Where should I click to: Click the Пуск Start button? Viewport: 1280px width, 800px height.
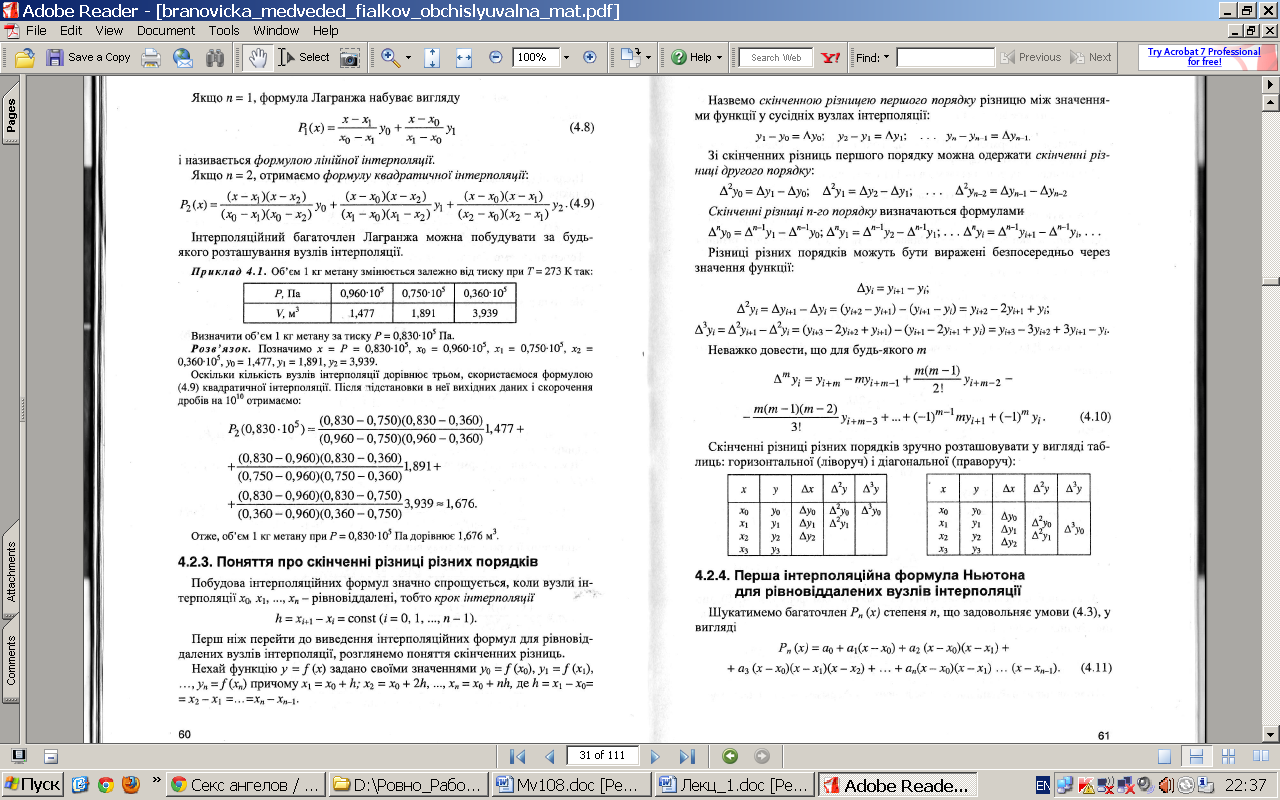(32, 786)
